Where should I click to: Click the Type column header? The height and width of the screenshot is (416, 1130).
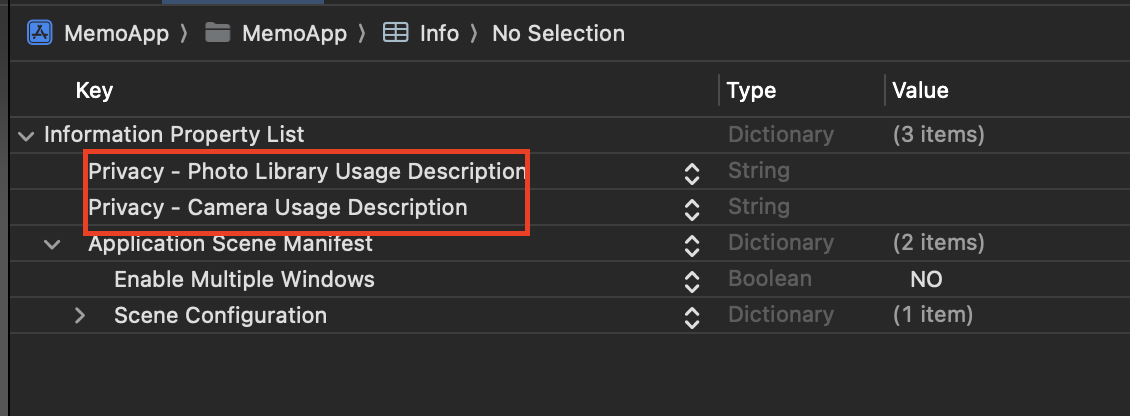[x=751, y=90]
